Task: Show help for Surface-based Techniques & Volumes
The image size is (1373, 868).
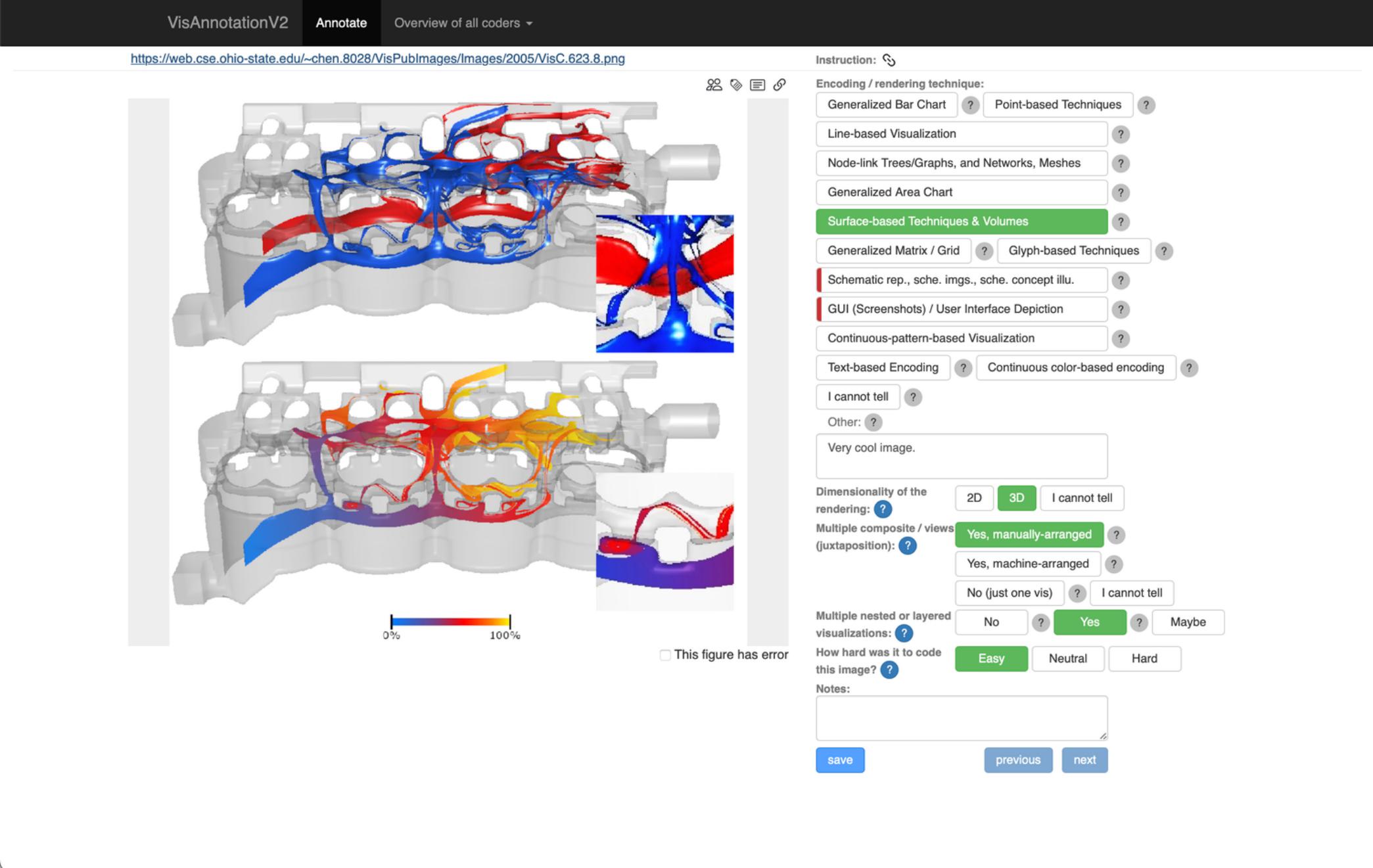Action: coord(1121,222)
